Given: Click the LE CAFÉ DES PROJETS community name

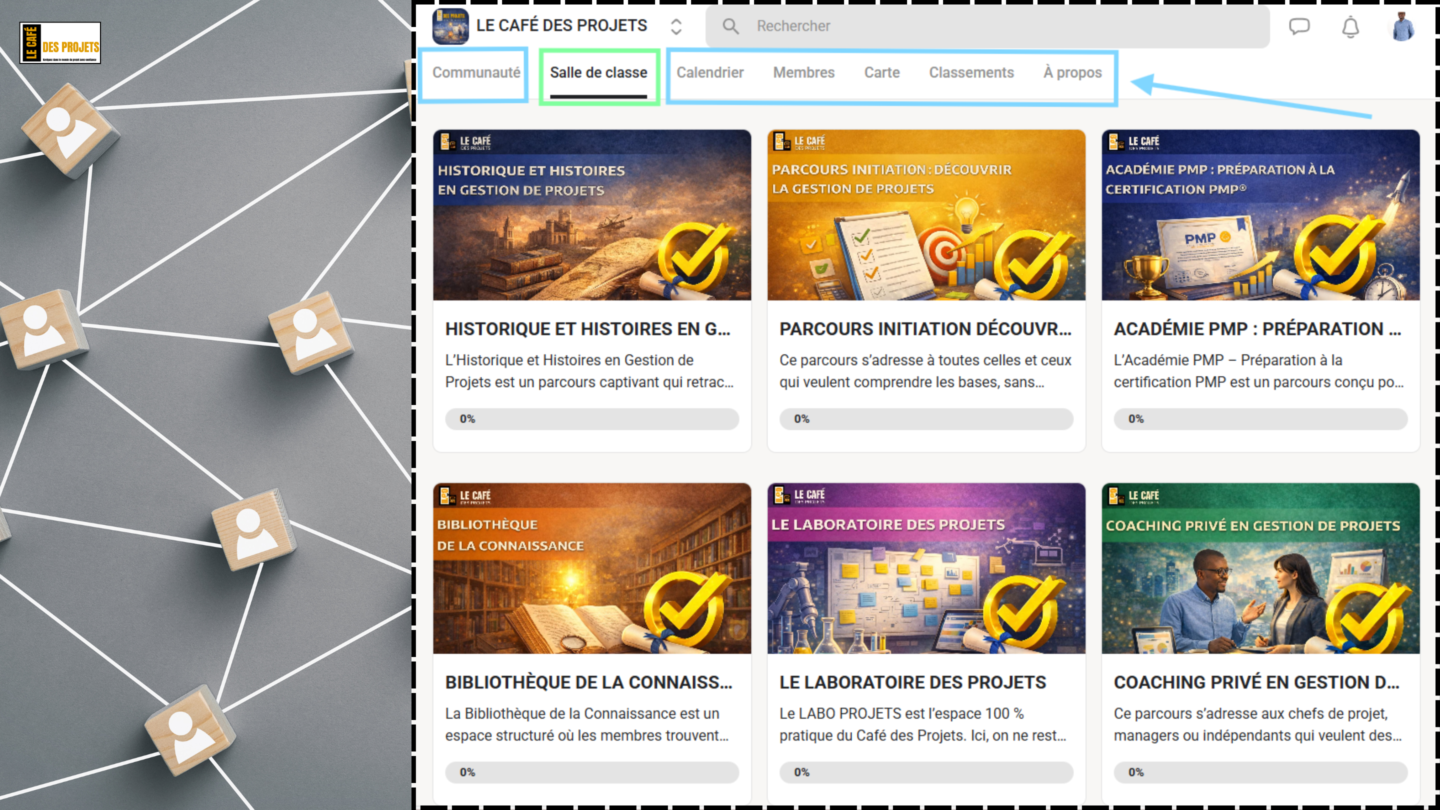Looking at the screenshot, I should pos(562,26).
